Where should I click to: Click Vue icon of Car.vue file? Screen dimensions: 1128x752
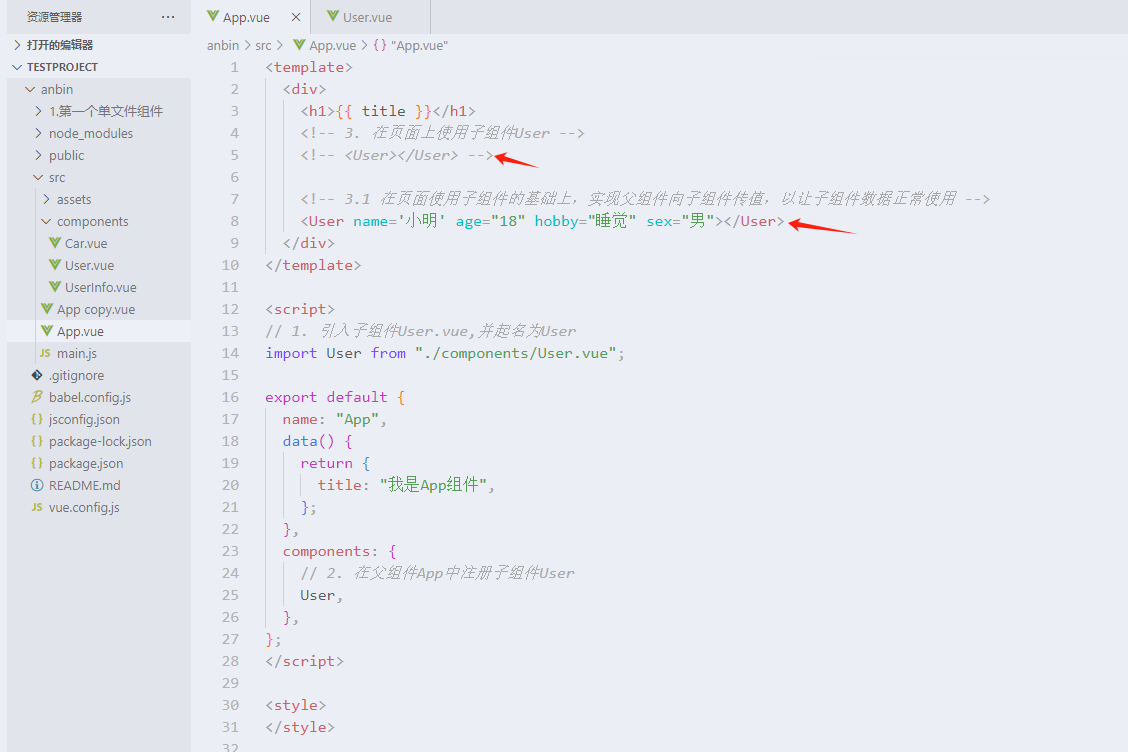coord(55,243)
